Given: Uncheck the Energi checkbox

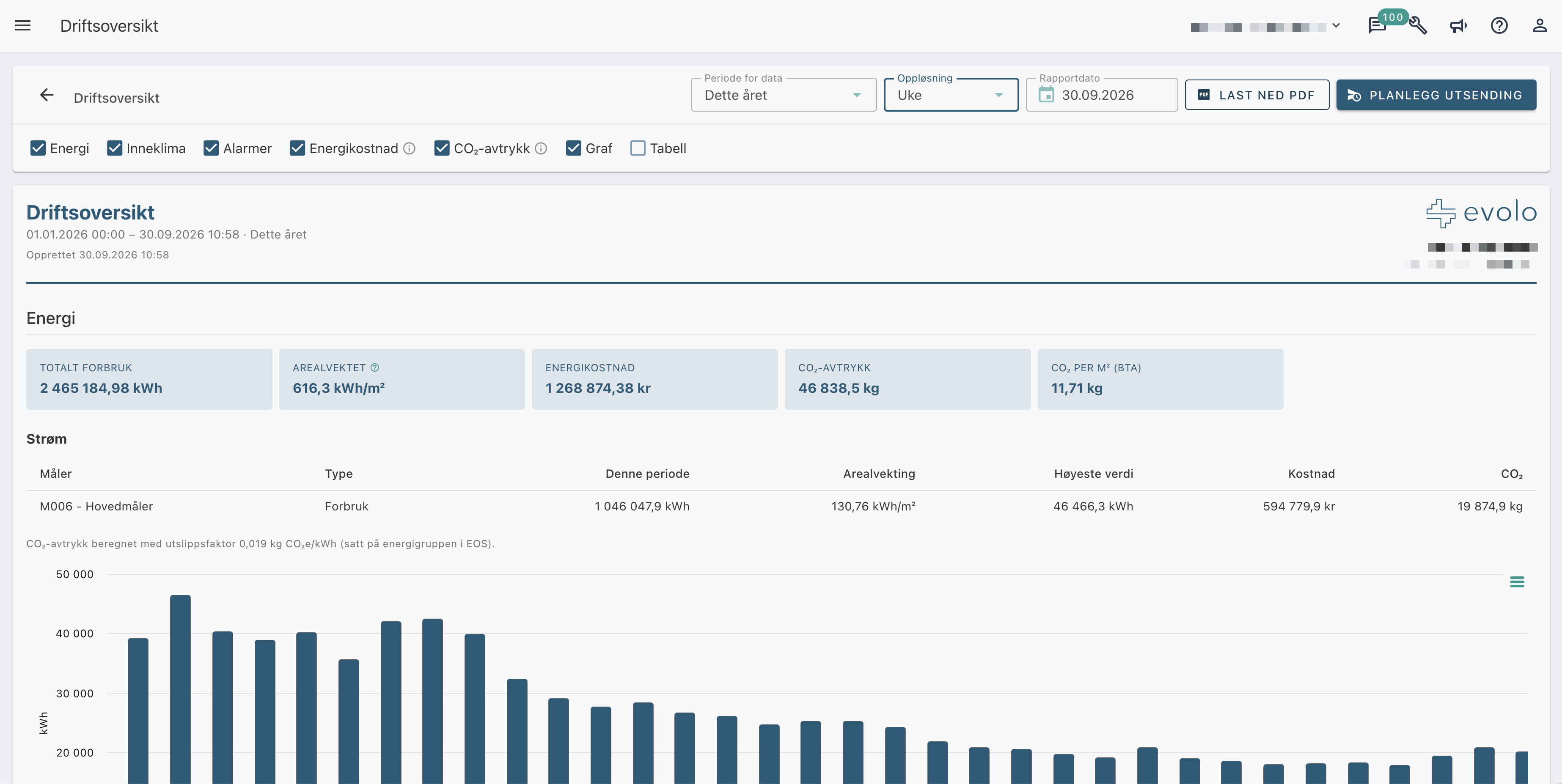Looking at the screenshot, I should tap(38, 148).
